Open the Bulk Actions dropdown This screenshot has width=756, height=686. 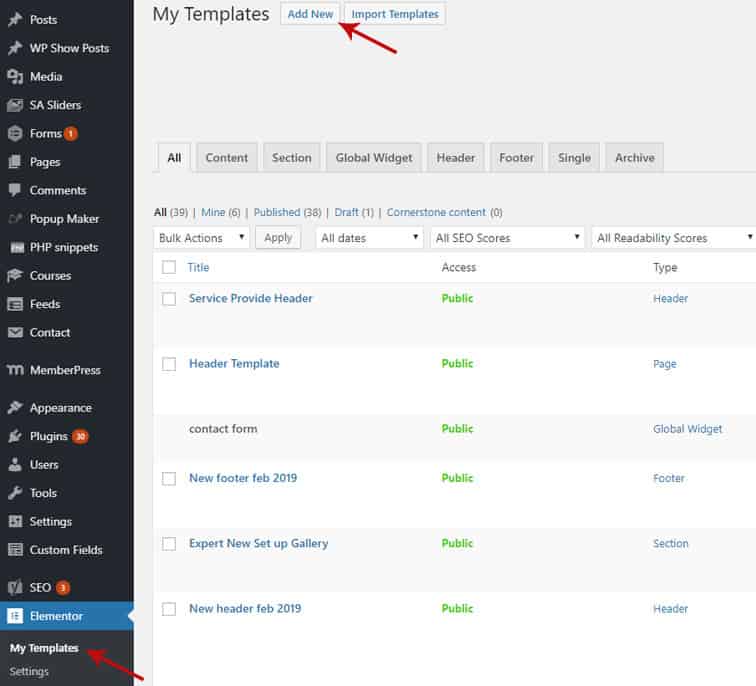point(203,238)
